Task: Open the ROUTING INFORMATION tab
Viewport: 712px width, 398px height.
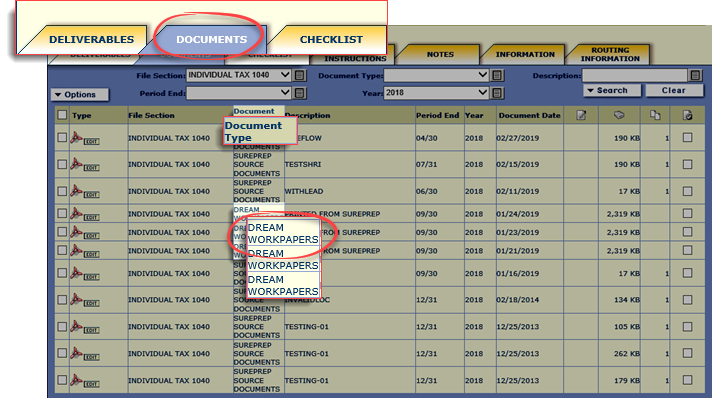Action: [610, 54]
